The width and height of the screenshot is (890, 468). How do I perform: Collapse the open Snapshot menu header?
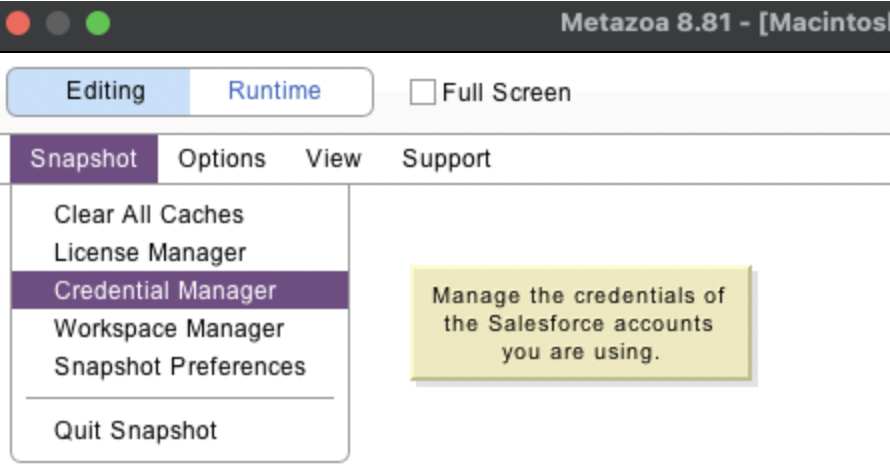pyautogui.click(x=83, y=159)
